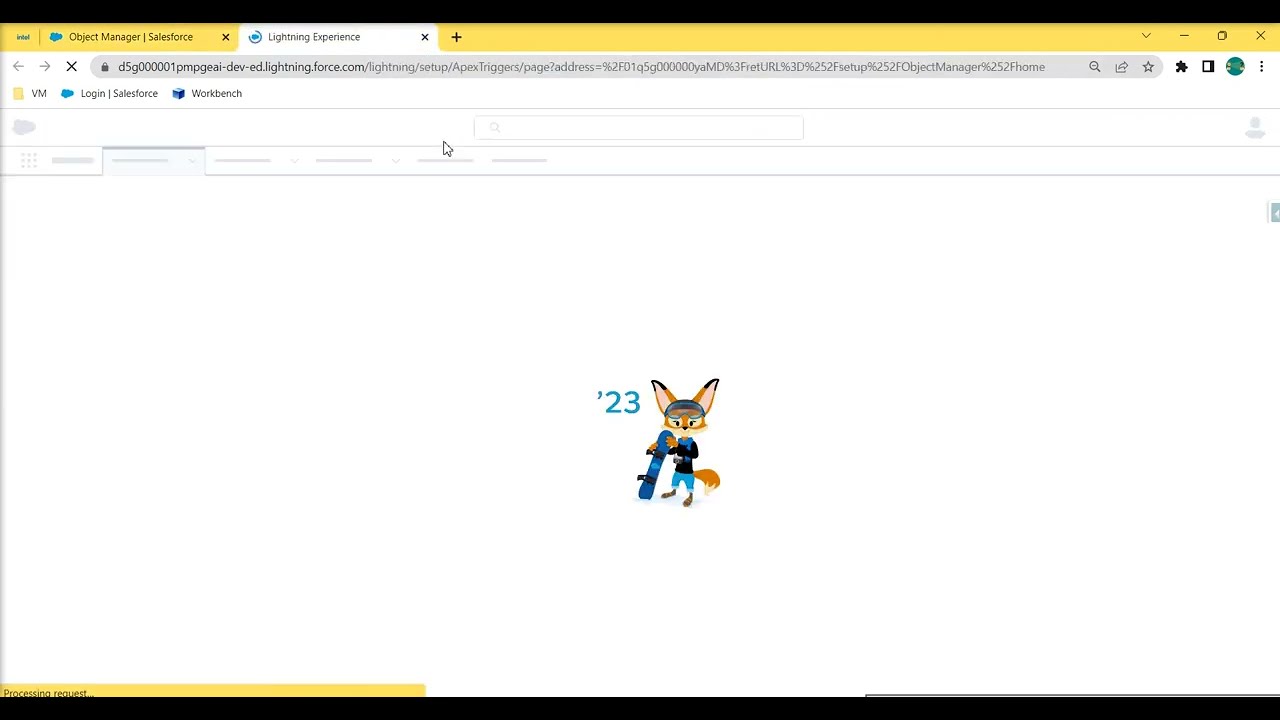This screenshot has height=720, width=1280.
Task: Stop loading the page
Action: (72, 67)
